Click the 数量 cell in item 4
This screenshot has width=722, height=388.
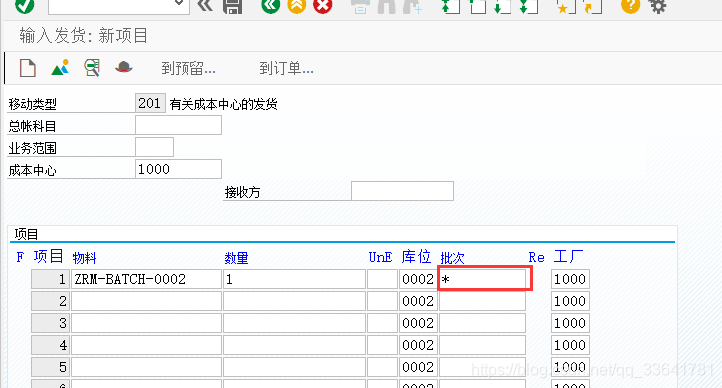click(294, 345)
